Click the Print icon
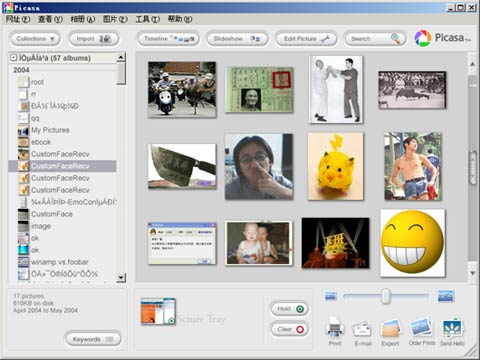The width and height of the screenshot is (480, 360). pyautogui.click(x=335, y=328)
